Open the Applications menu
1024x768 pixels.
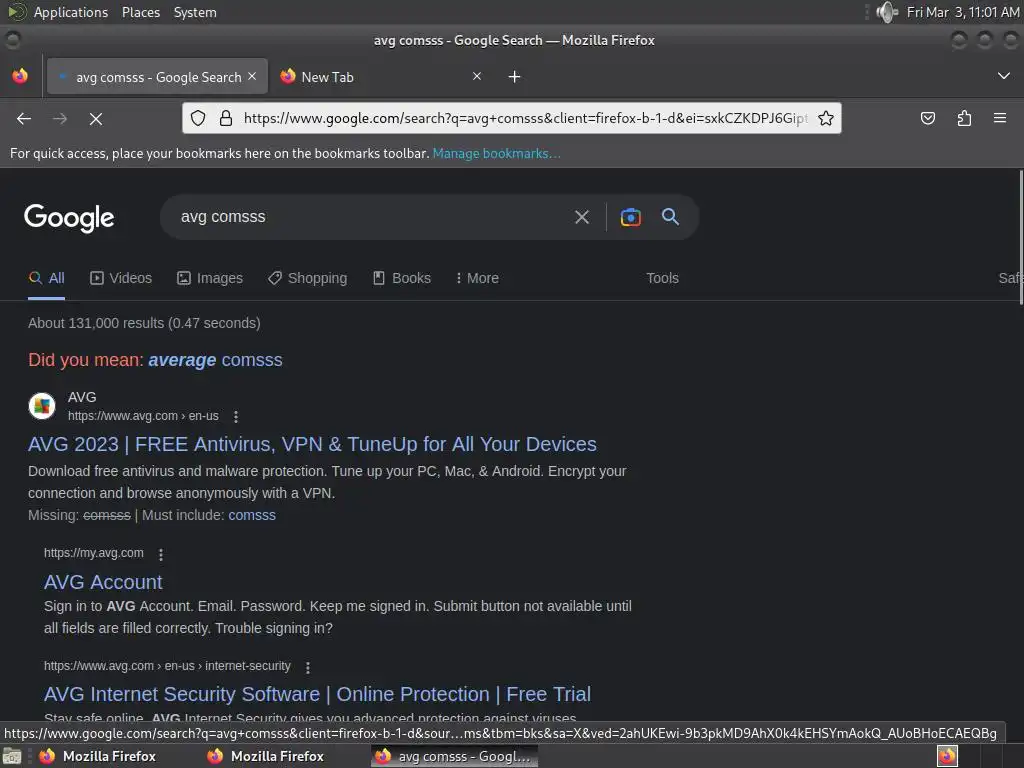click(71, 12)
